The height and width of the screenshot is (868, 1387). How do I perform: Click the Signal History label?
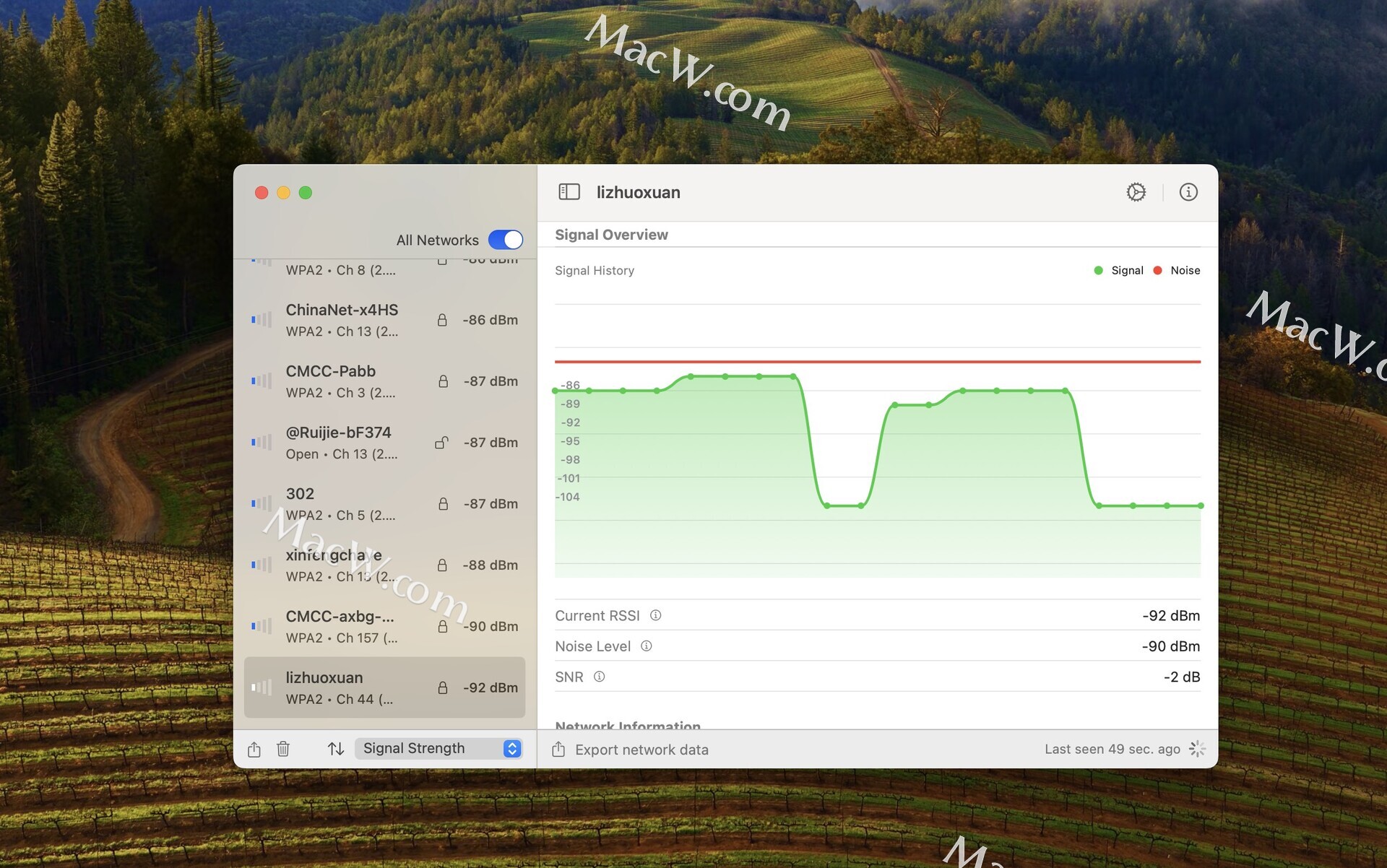595,270
